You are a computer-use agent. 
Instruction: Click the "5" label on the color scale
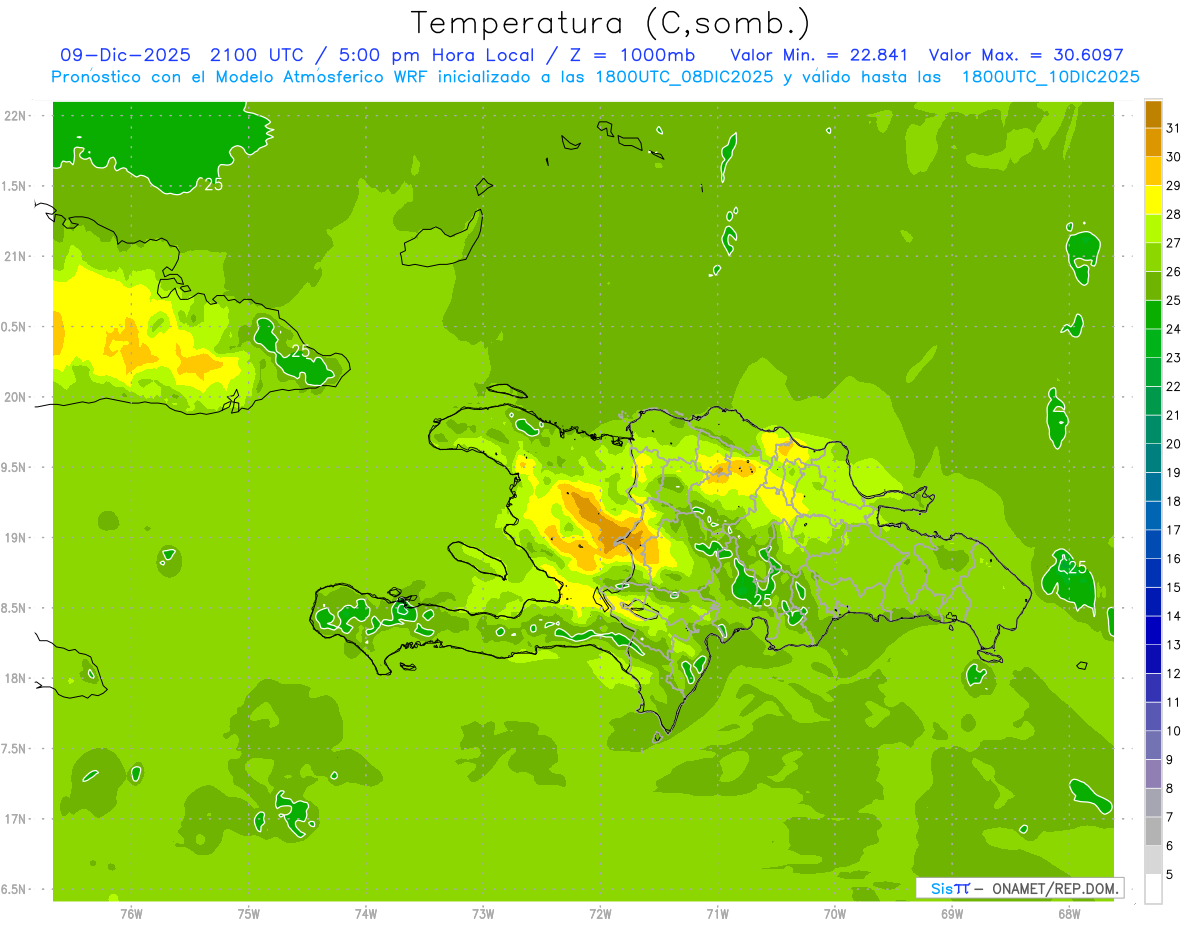(x=1171, y=875)
